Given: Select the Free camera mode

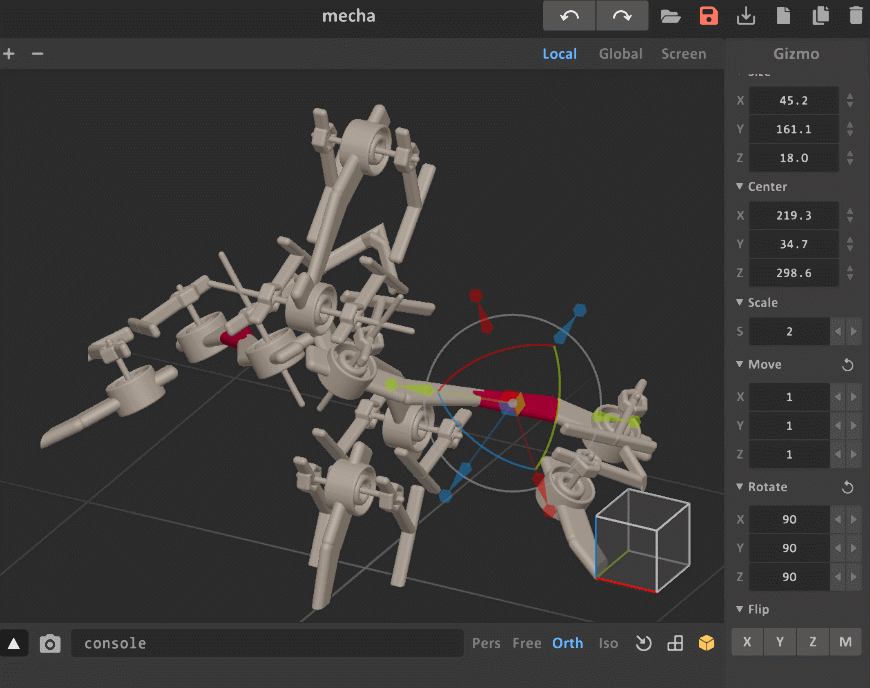Looking at the screenshot, I should point(527,643).
